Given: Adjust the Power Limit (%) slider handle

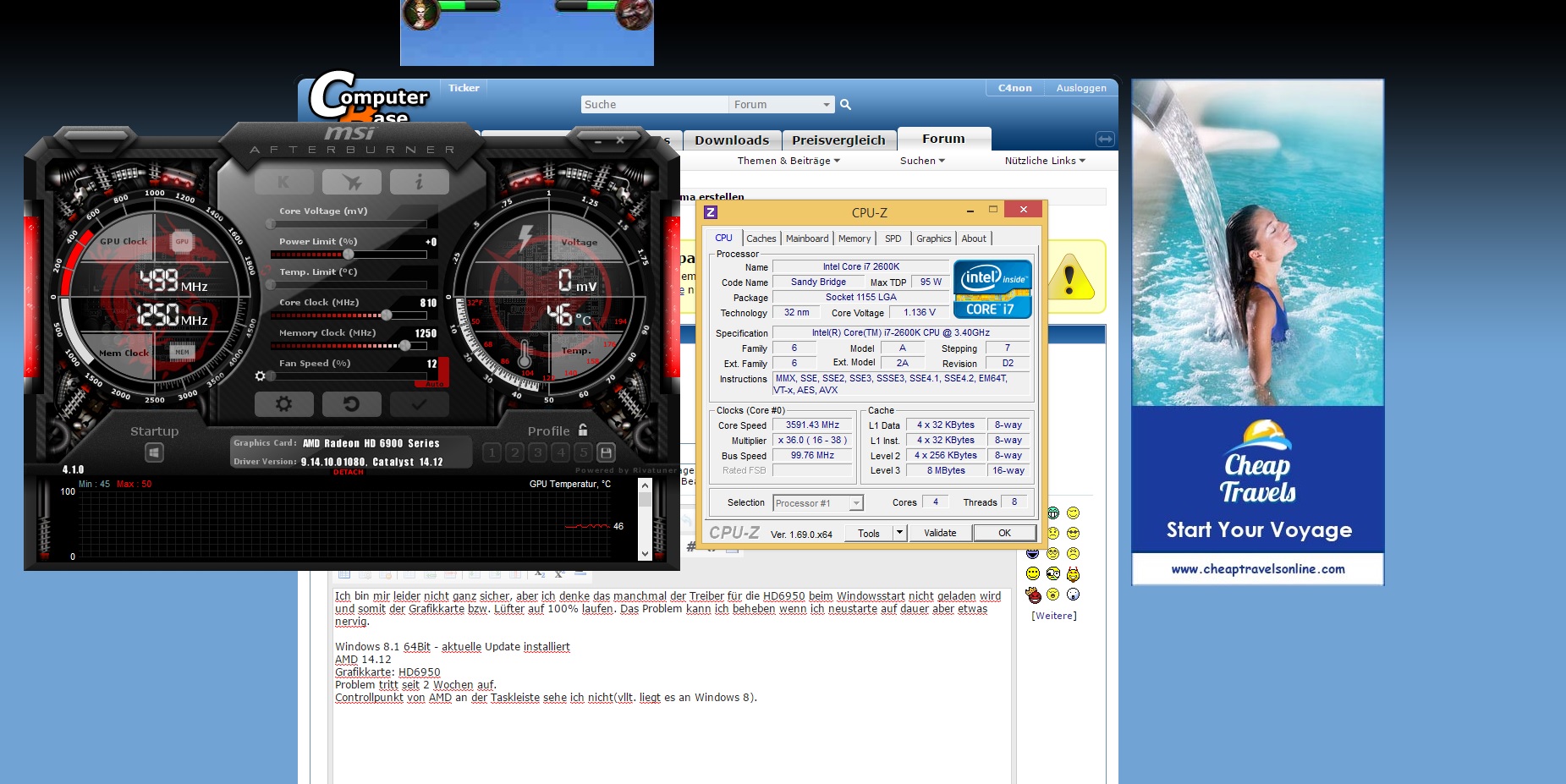Looking at the screenshot, I should click(348, 254).
